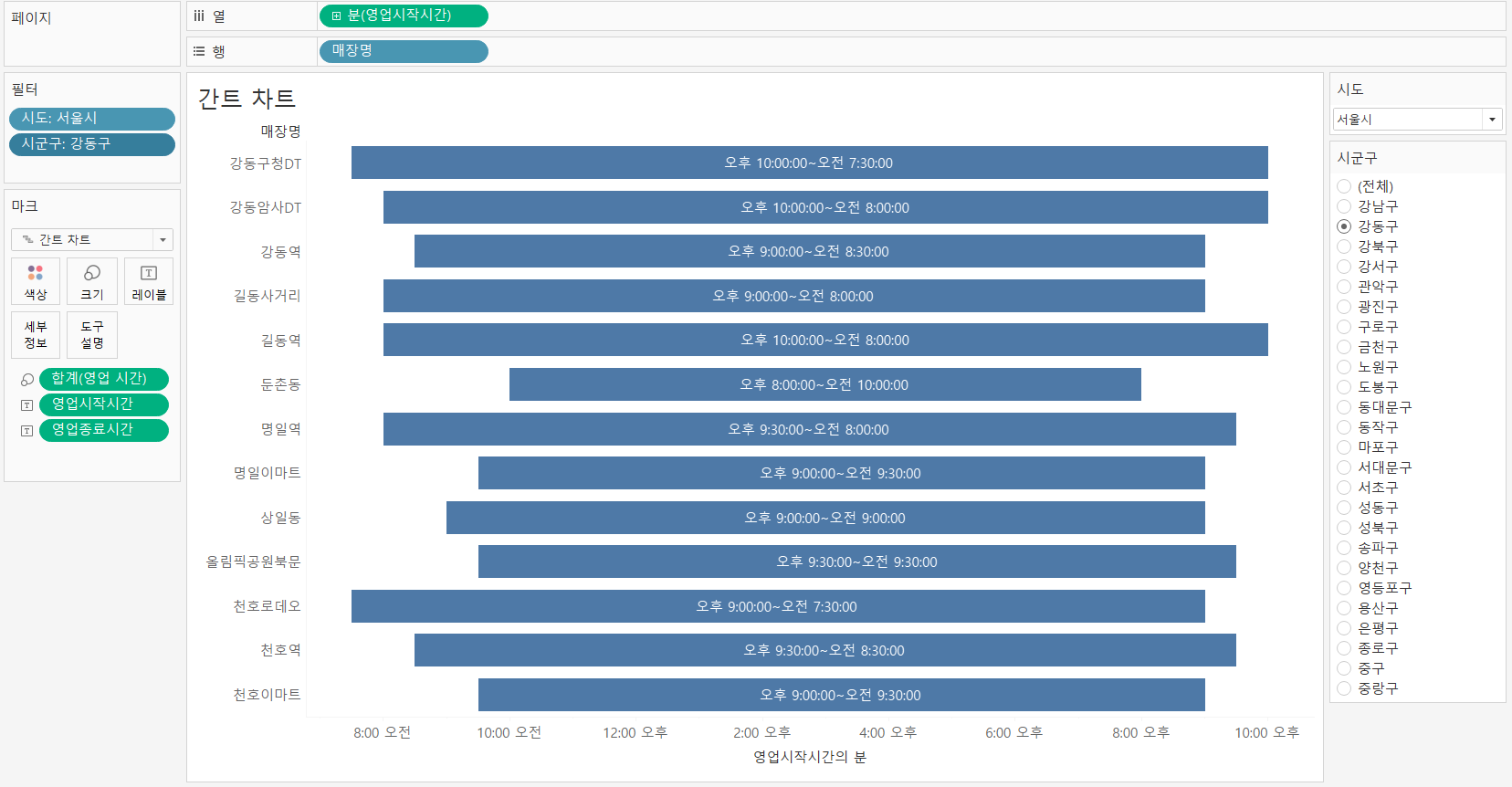Open the 도구 설명 tooltip card

[x=92, y=334]
